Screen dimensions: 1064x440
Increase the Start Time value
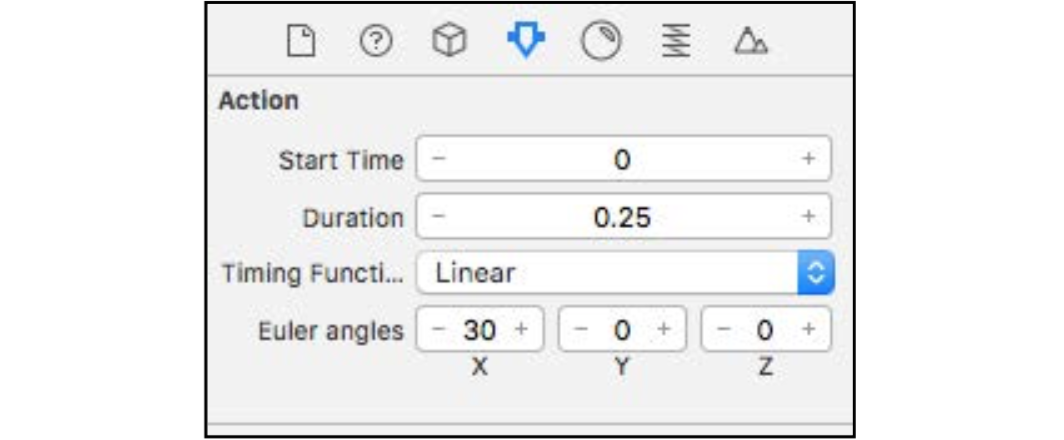click(x=808, y=159)
